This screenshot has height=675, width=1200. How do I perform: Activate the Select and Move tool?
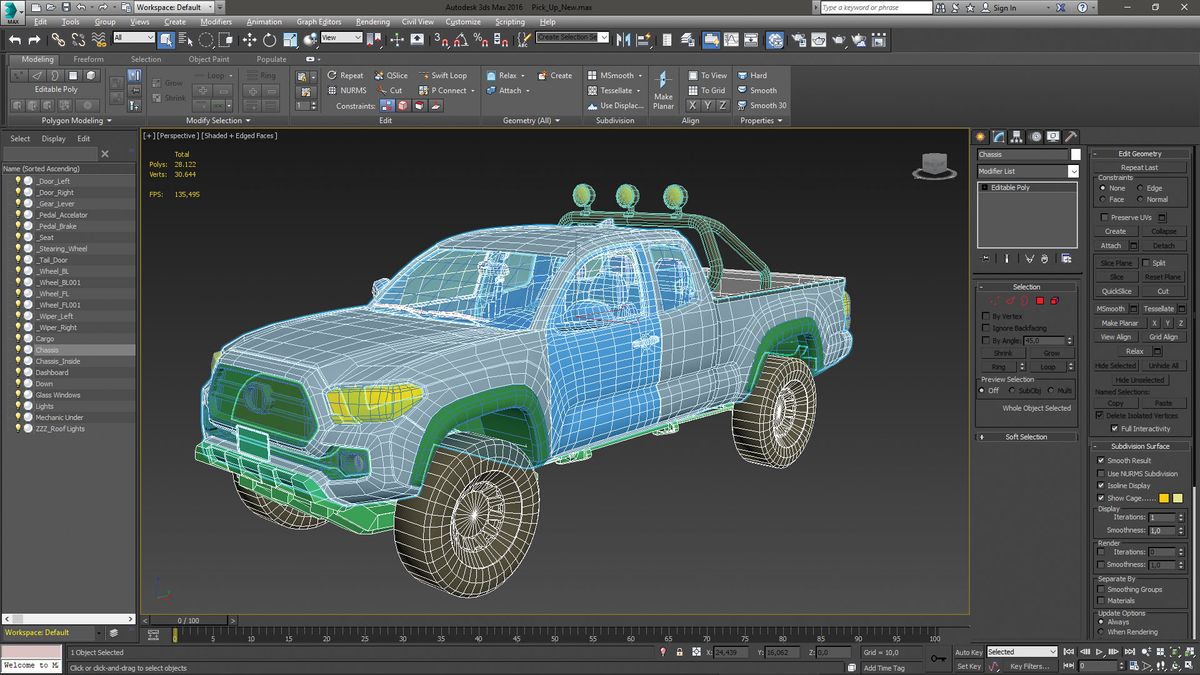pos(250,40)
